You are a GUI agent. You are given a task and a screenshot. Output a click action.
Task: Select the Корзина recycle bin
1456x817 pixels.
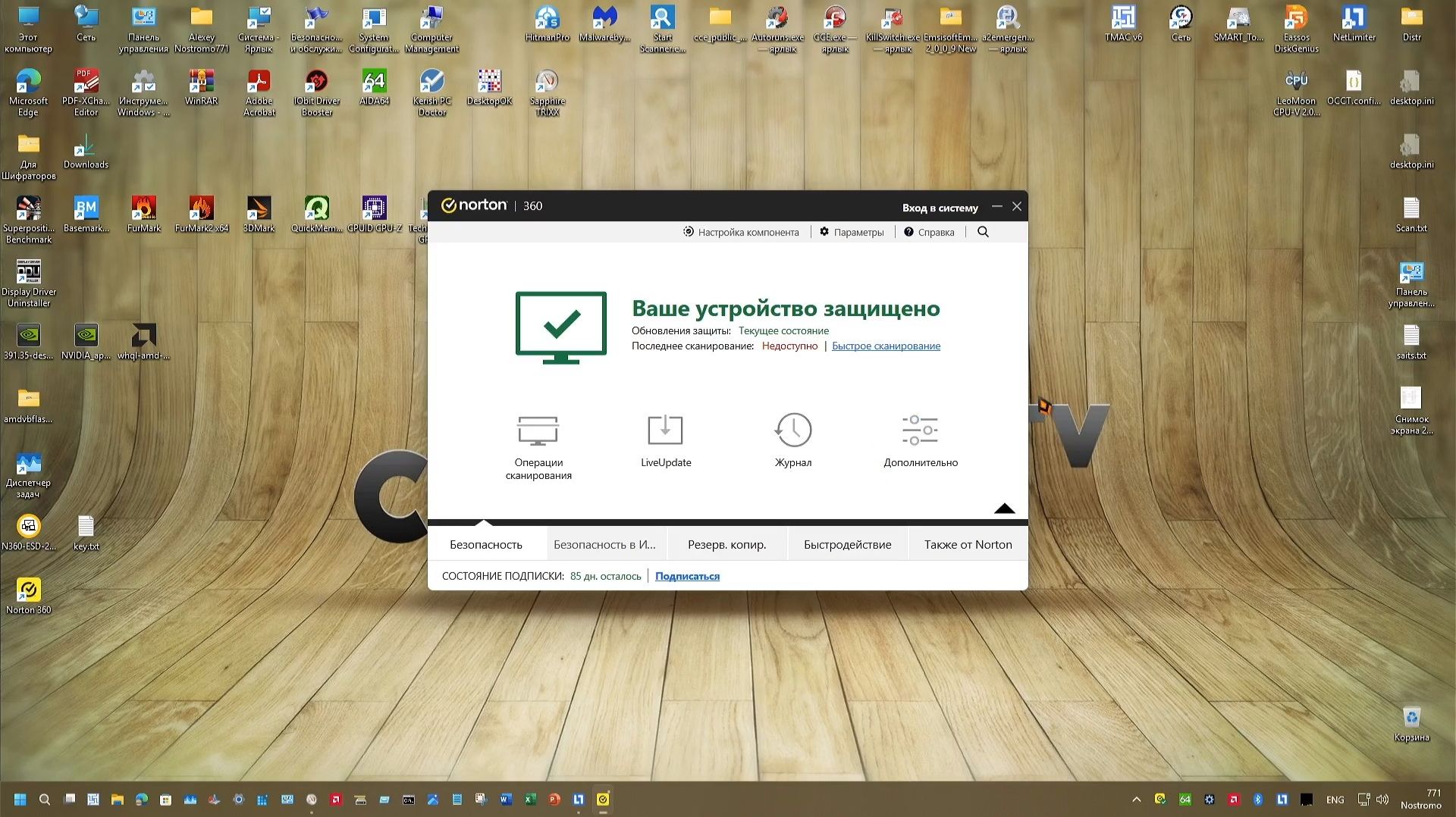pyautogui.click(x=1411, y=723)
